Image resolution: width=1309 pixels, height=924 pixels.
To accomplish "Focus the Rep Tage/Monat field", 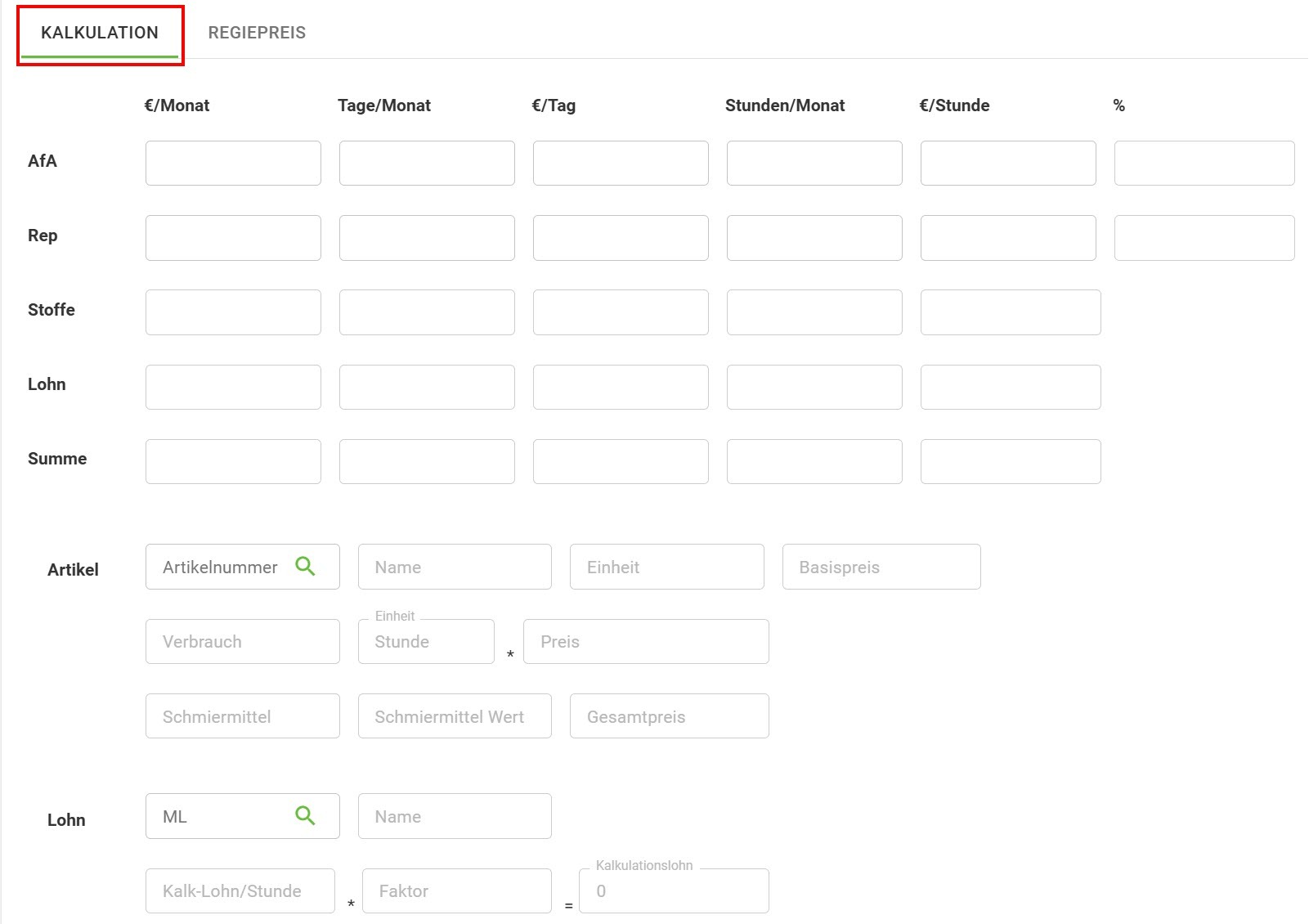I will click(x=427, y=238).
